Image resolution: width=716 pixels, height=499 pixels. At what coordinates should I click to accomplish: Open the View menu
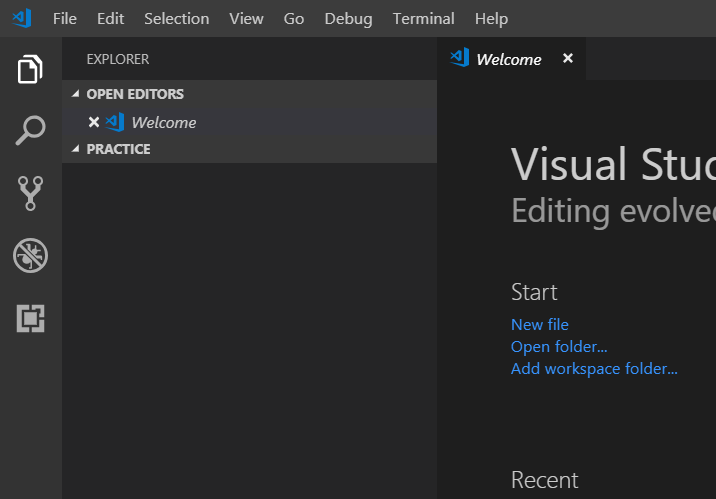[x=246, y=19]
